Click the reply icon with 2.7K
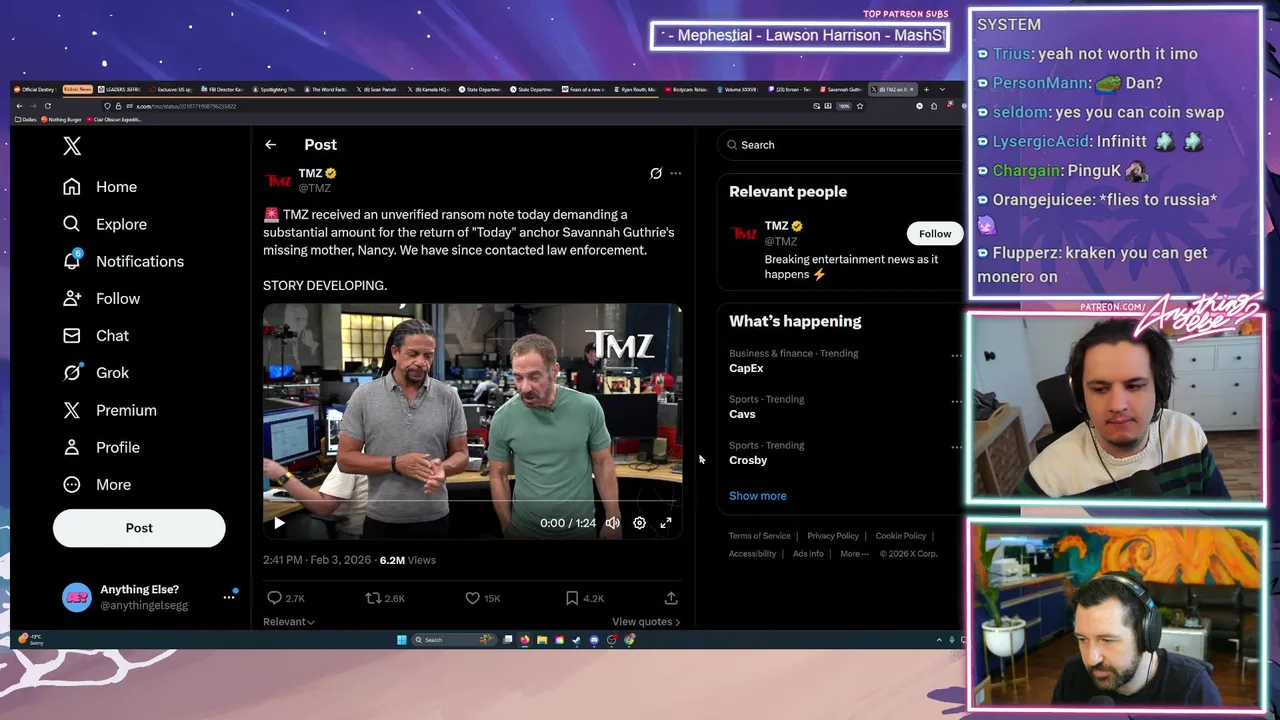 coord(274,598)
